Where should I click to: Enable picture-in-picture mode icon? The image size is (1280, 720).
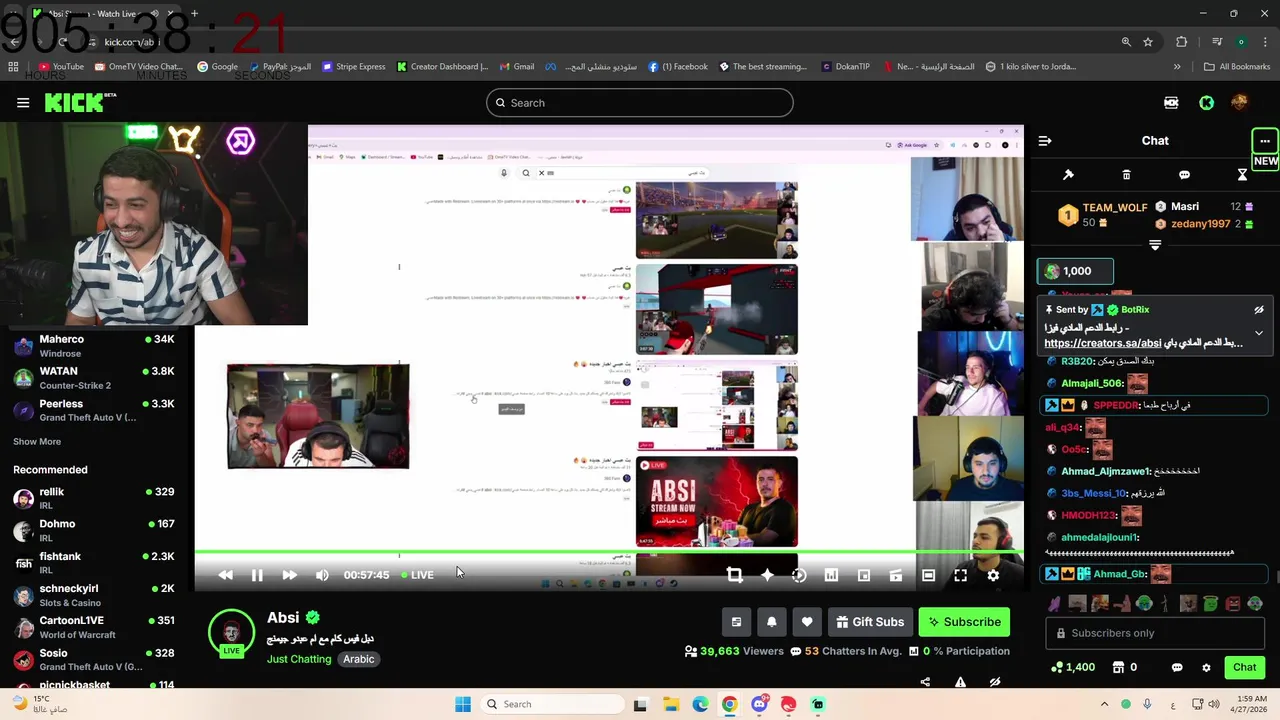[x=864, y=575]
